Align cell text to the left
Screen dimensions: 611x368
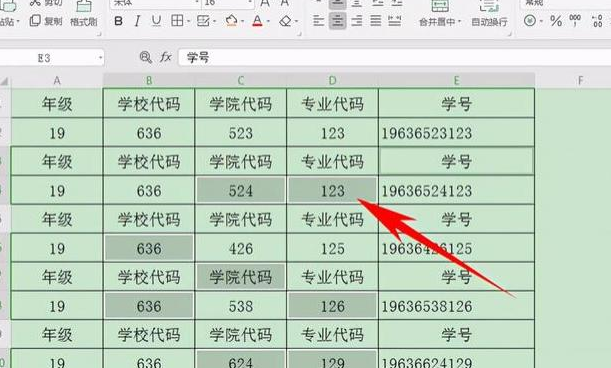tap(318, 21)
